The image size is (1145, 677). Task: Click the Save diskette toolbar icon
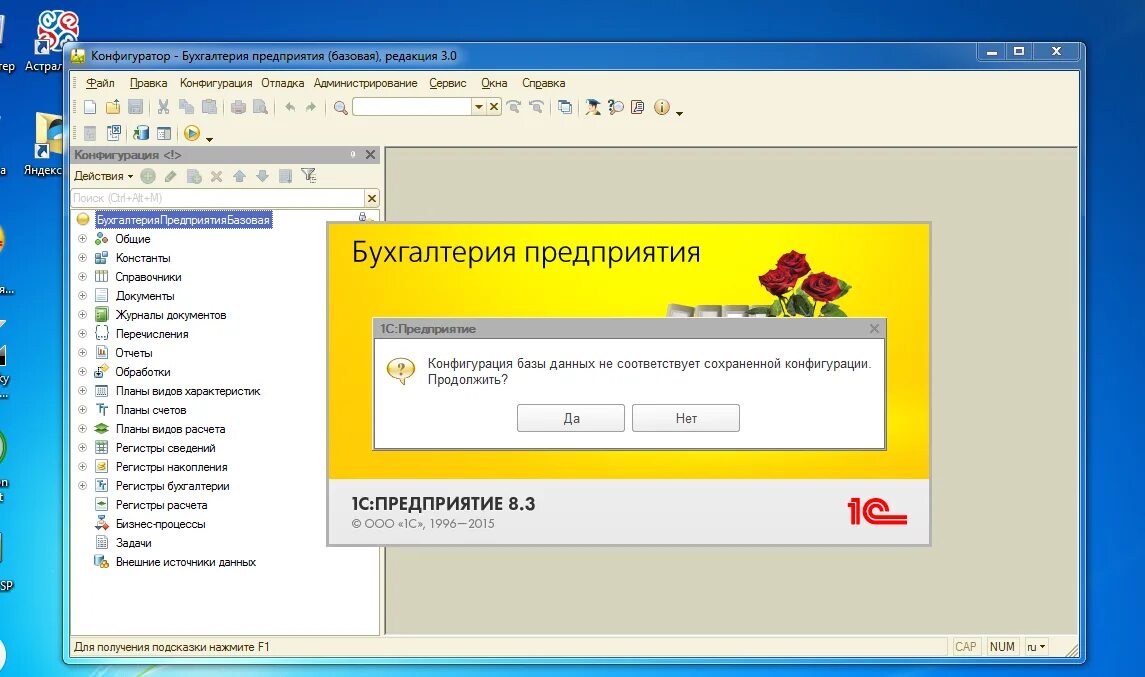(135, 107)
